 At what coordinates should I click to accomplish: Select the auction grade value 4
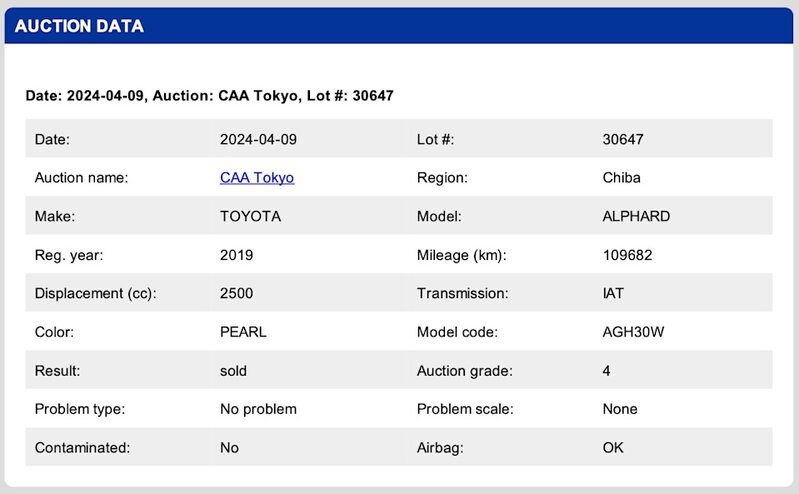tap(607, 371)
